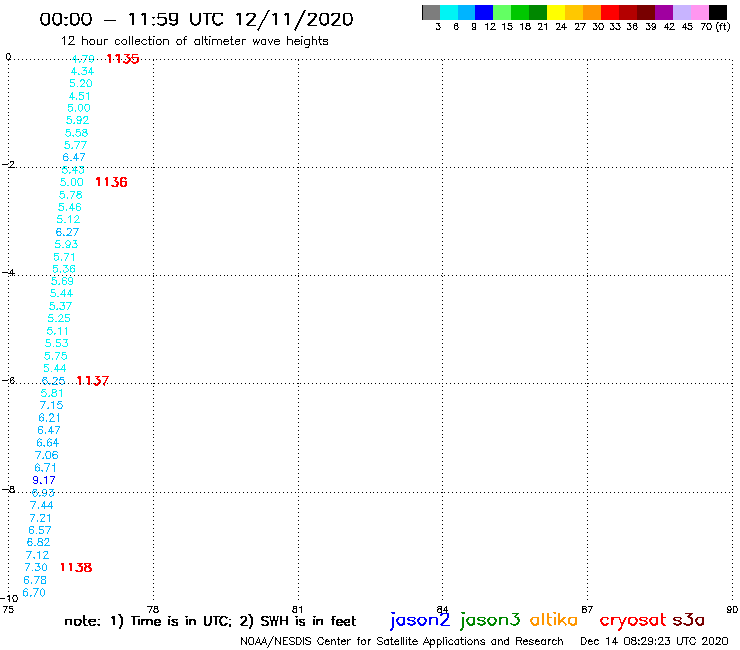Click the NOAA/NESDIS center credit line
Viewport: 740px width, 650px height.
tap(402, 641)
